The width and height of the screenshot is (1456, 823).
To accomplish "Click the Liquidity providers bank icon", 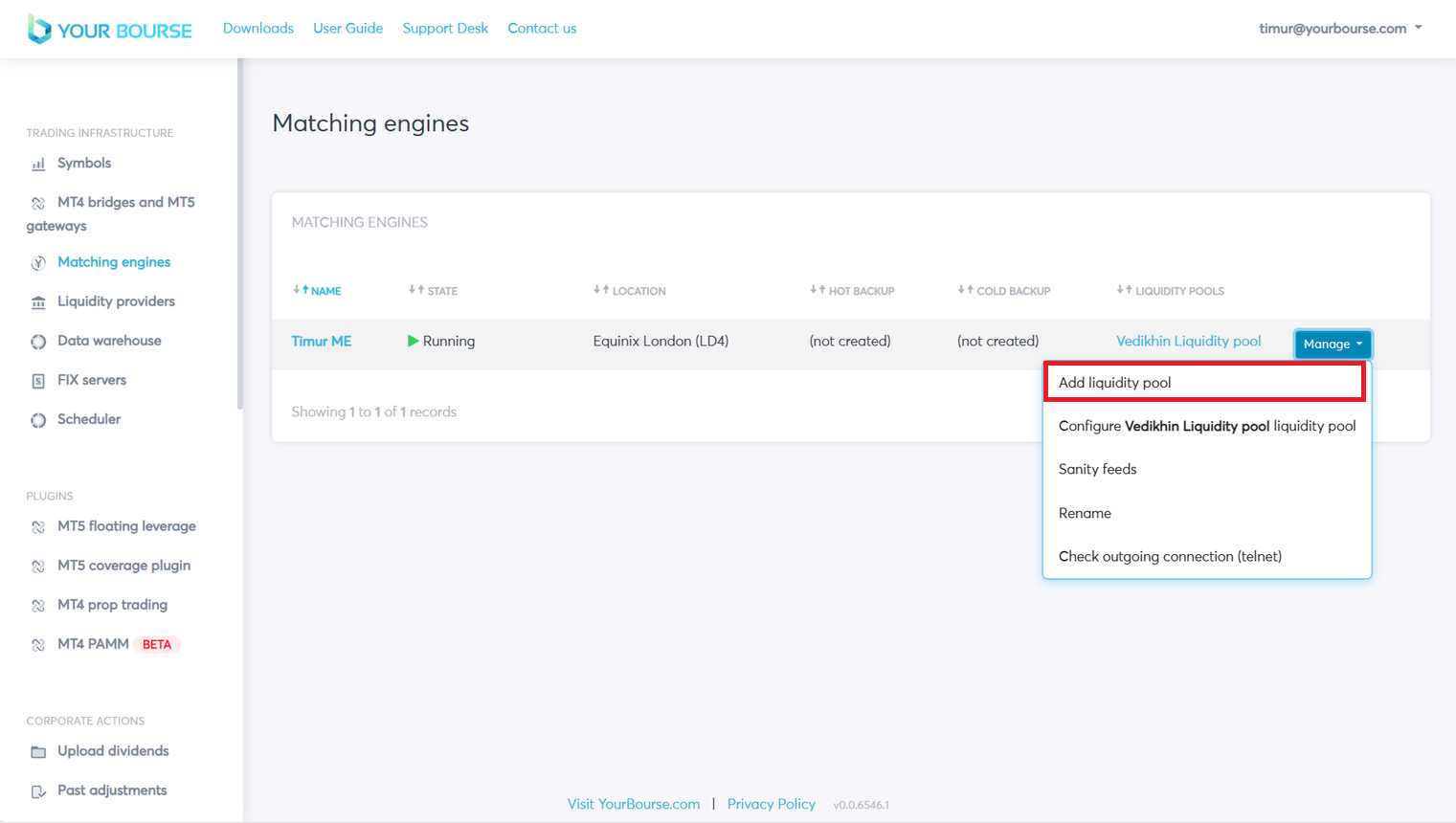I will point(38,302).
